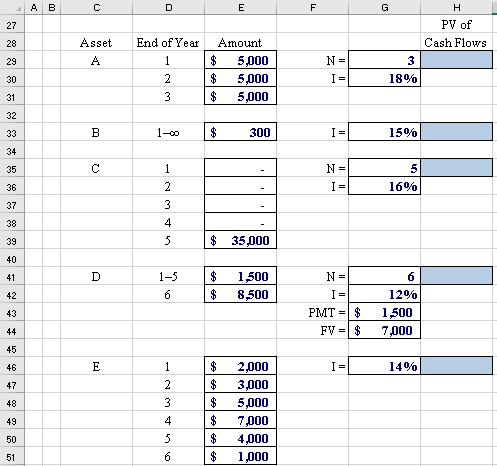Click the $5,000 amount in row 29
Image resolution: width=497 pixels, height=466 pixels.
[241, 60]
